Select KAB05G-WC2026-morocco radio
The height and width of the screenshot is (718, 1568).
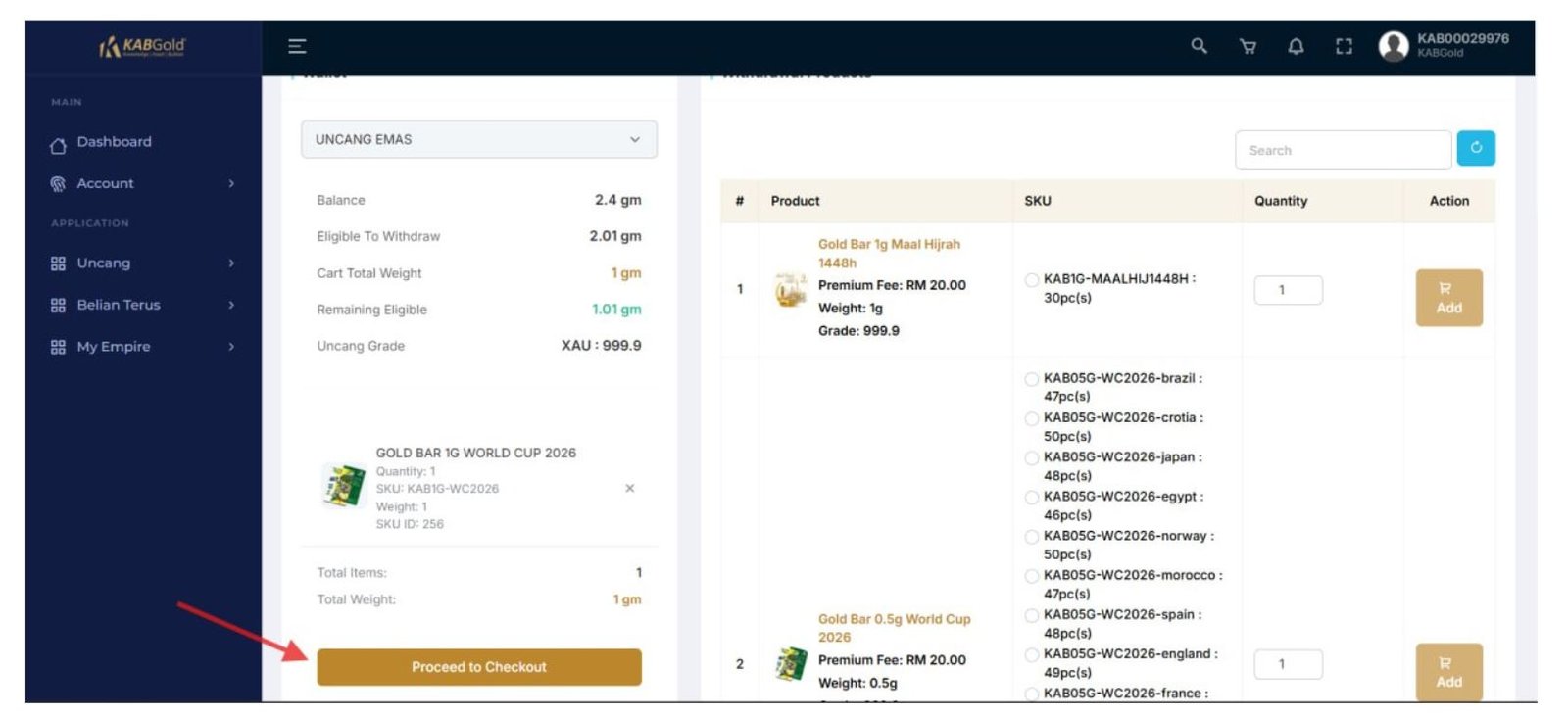[1031, 576]
